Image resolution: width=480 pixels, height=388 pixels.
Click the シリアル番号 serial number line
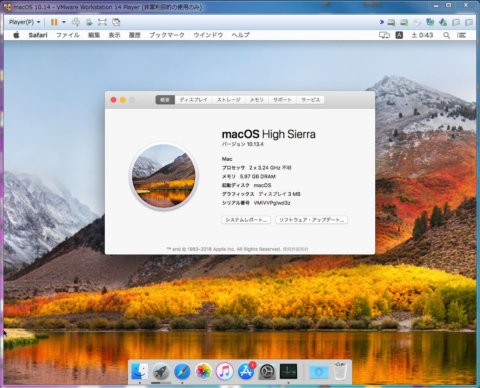[x=256, y=203]
